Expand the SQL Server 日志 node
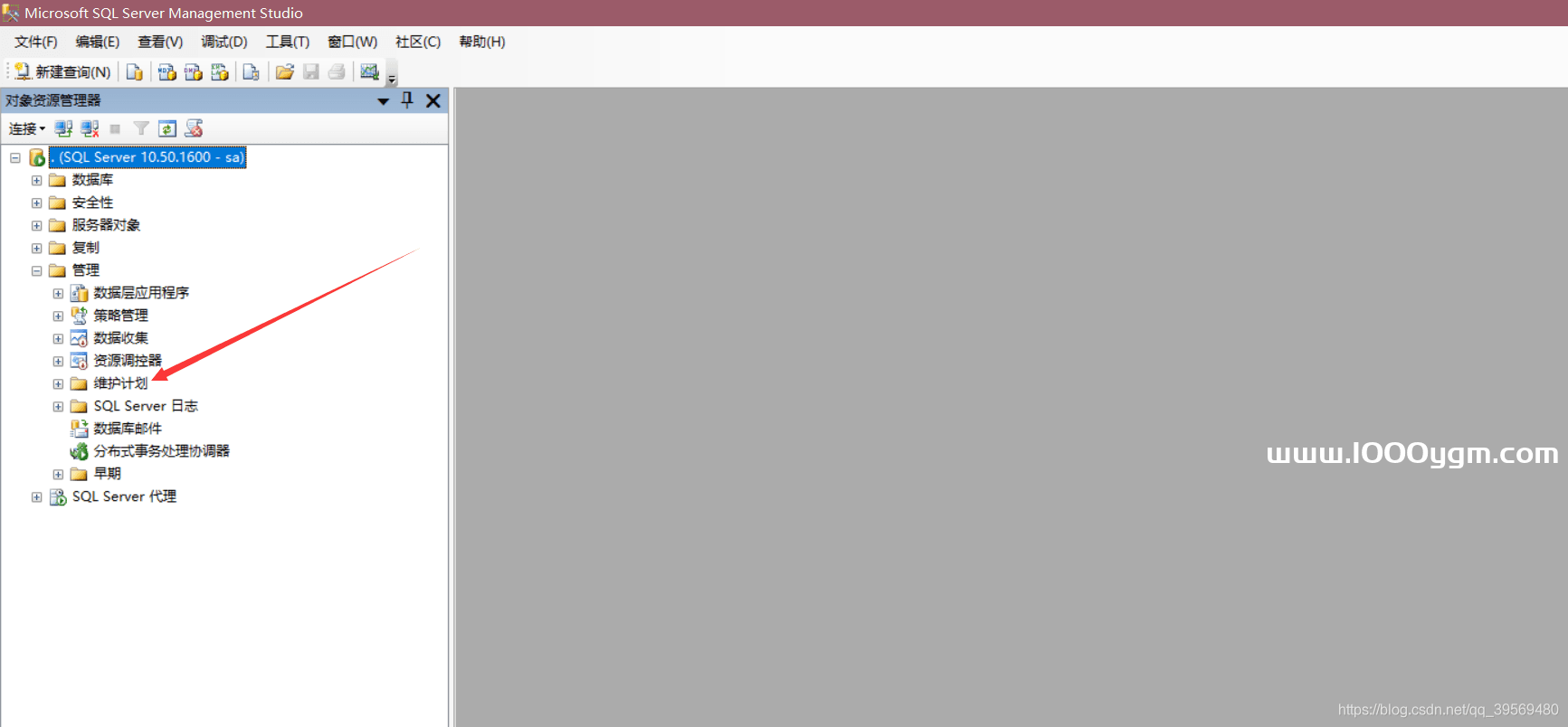This screenshot has width=1568, height=727. [58, 406]
